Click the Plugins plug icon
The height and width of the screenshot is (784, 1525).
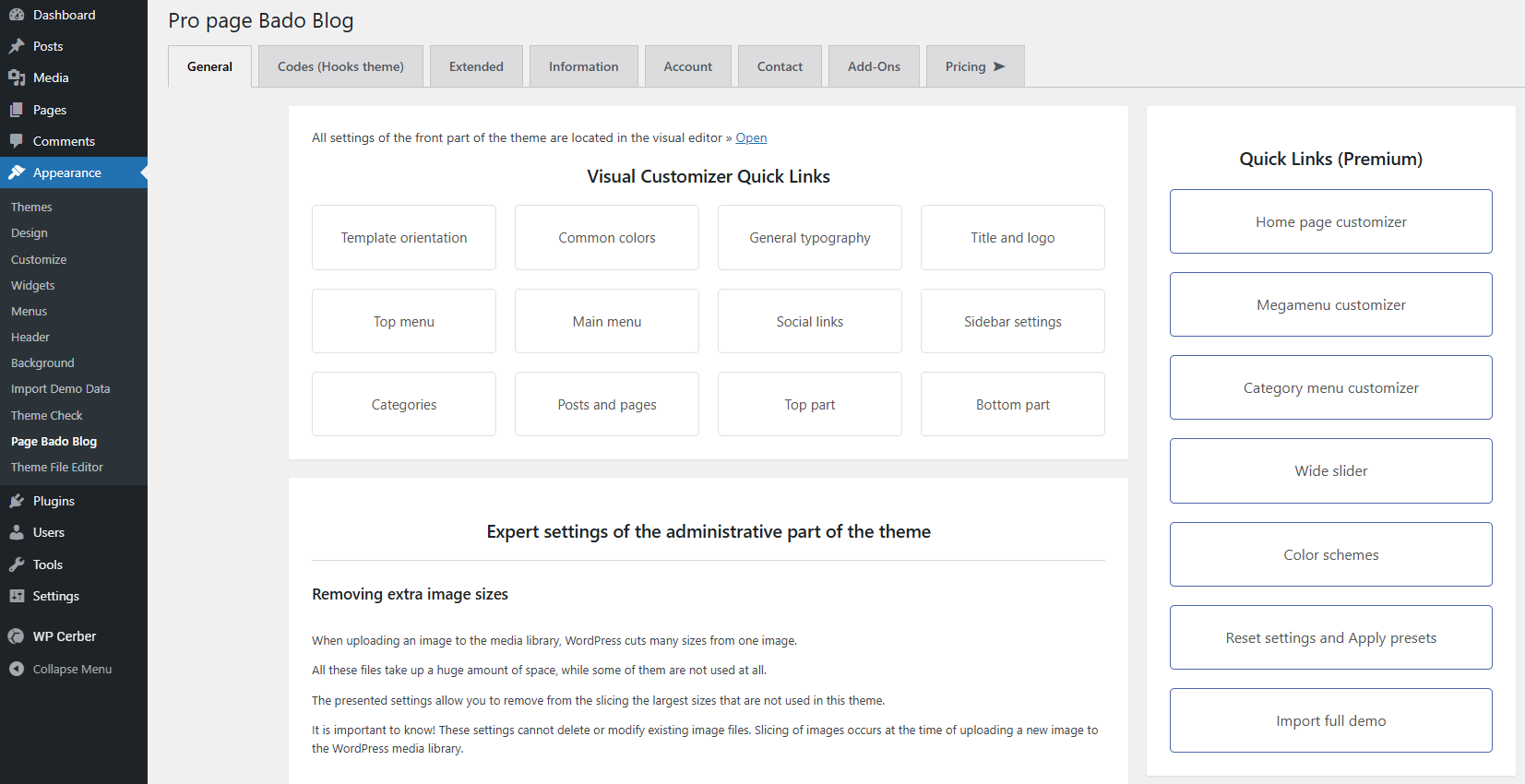[x=17, y=501]
